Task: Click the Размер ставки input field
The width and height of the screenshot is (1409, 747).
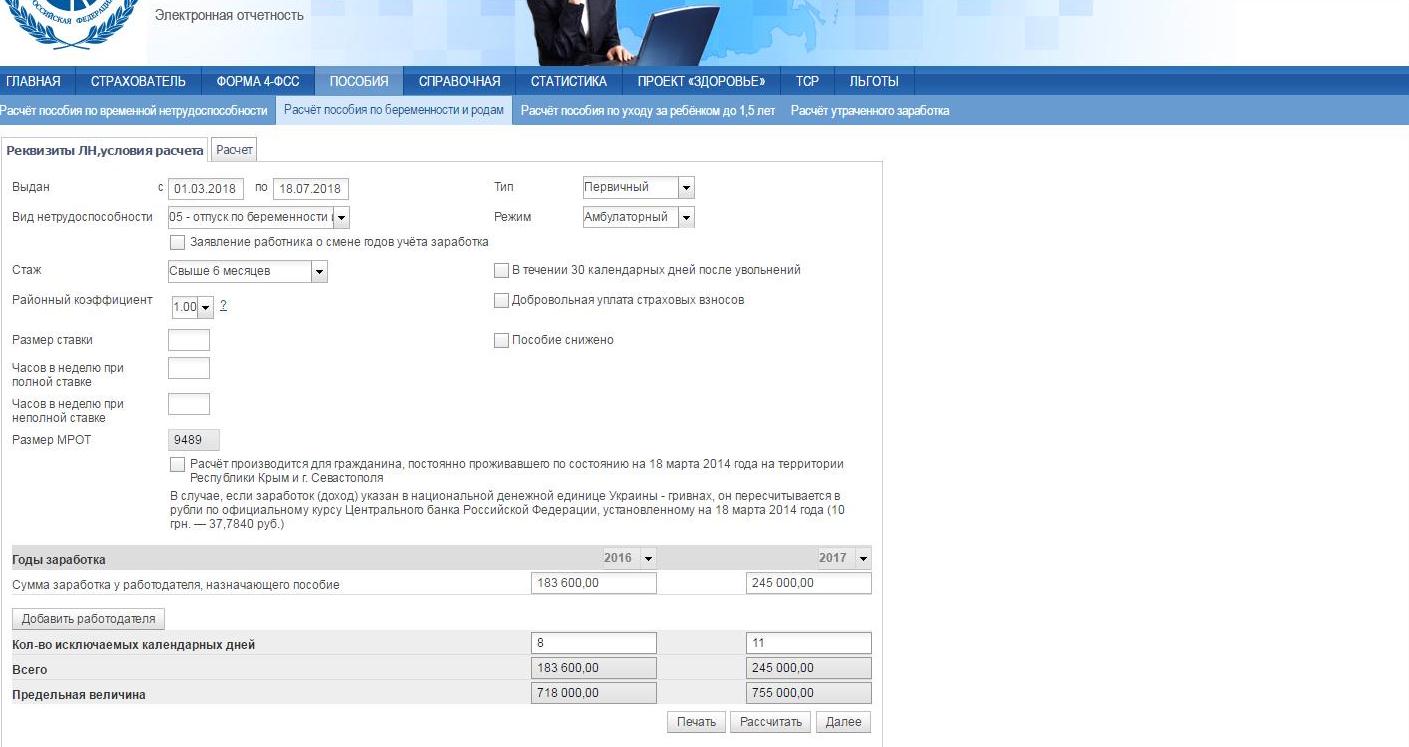Action: coord(189,340)
